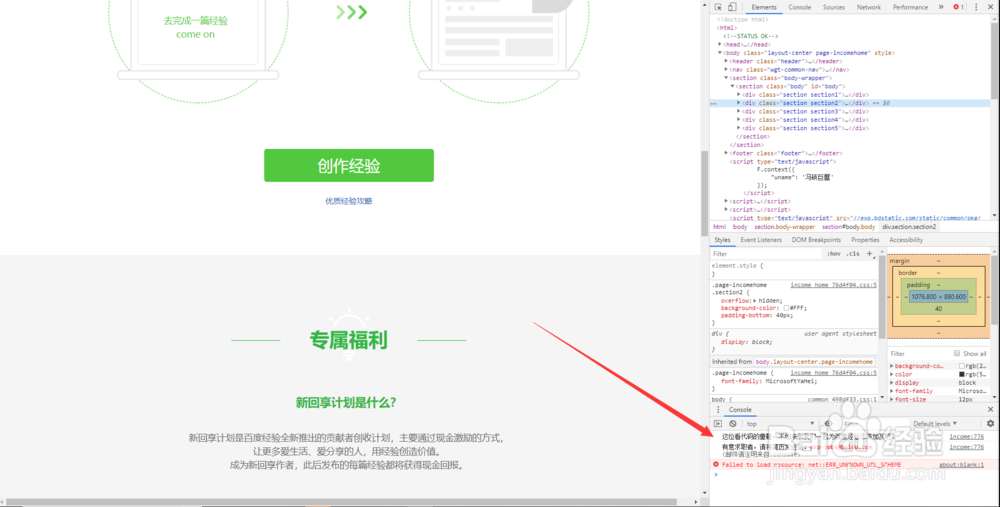Collapse the section body-wrapper node
Screen dimensions: 1000x507
pyautogui.click(x=726, y=78)
